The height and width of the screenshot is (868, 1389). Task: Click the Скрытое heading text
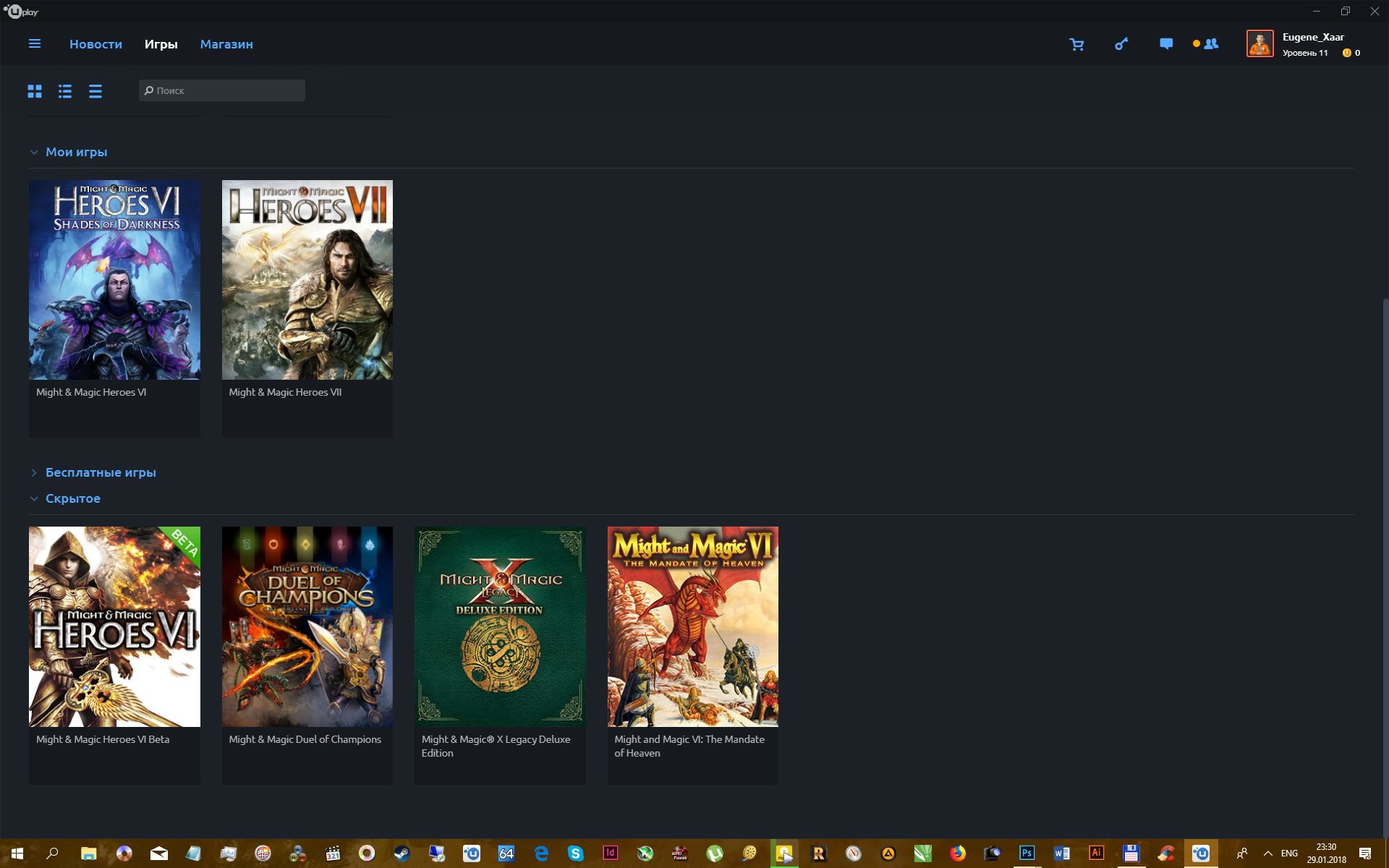(x=73, y=498)
